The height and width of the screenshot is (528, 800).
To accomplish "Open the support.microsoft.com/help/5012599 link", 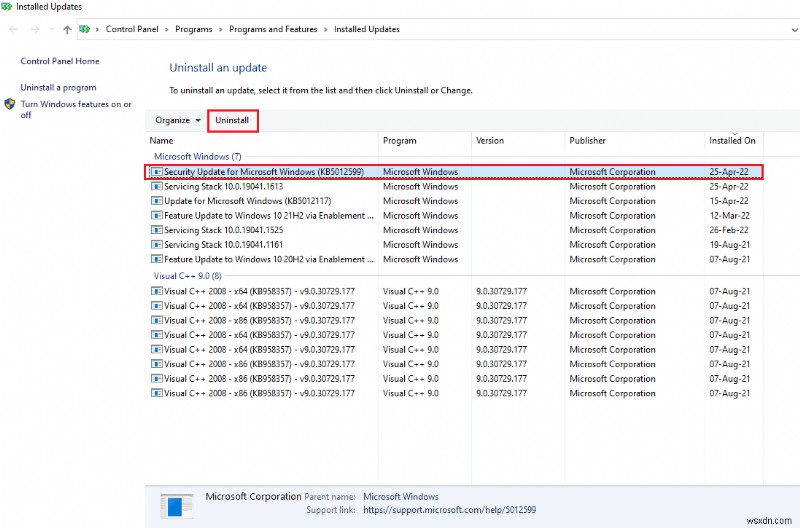I will pyautogui.click(x=449, y=510).
